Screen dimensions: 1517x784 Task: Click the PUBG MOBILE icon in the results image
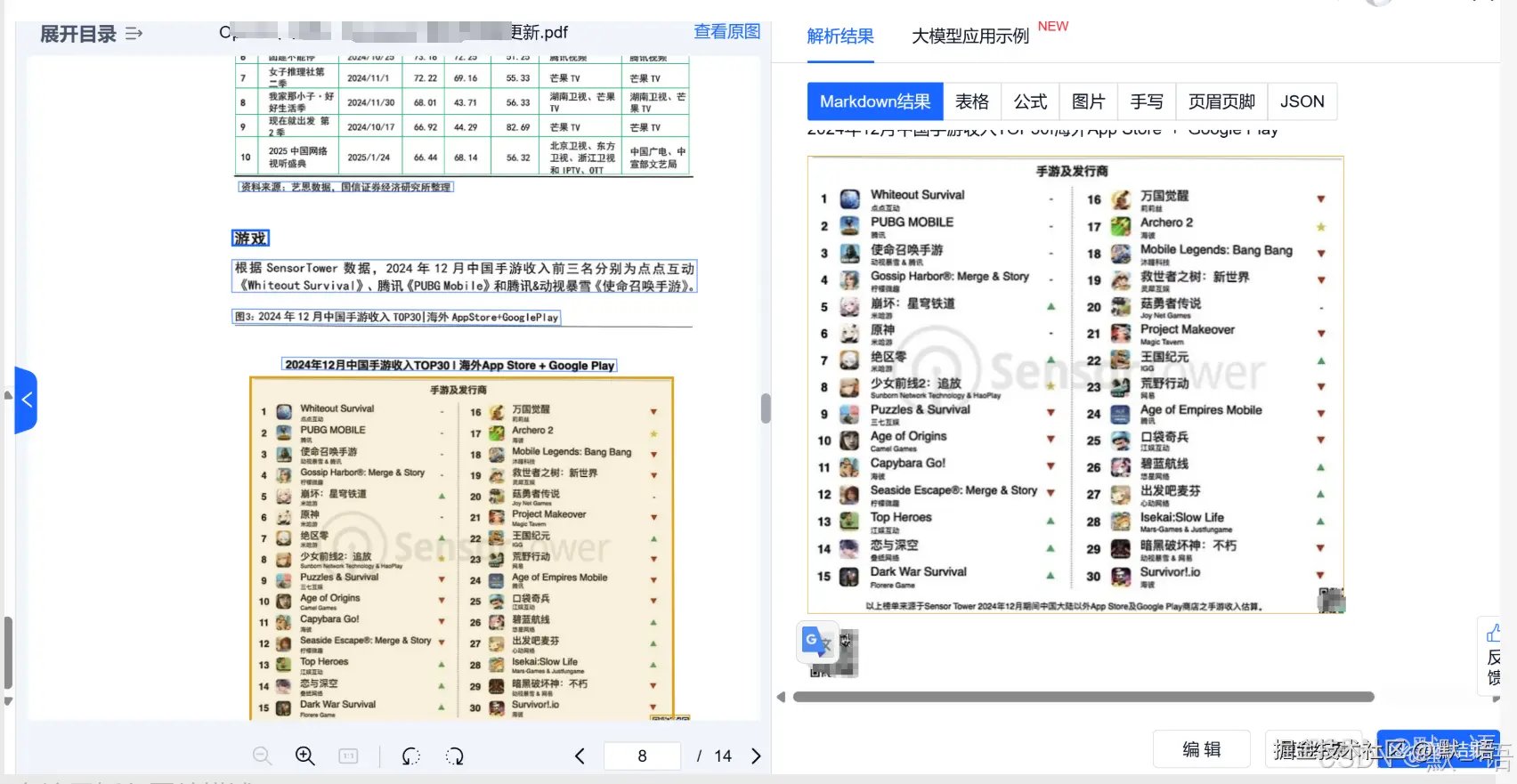(849, 226)
